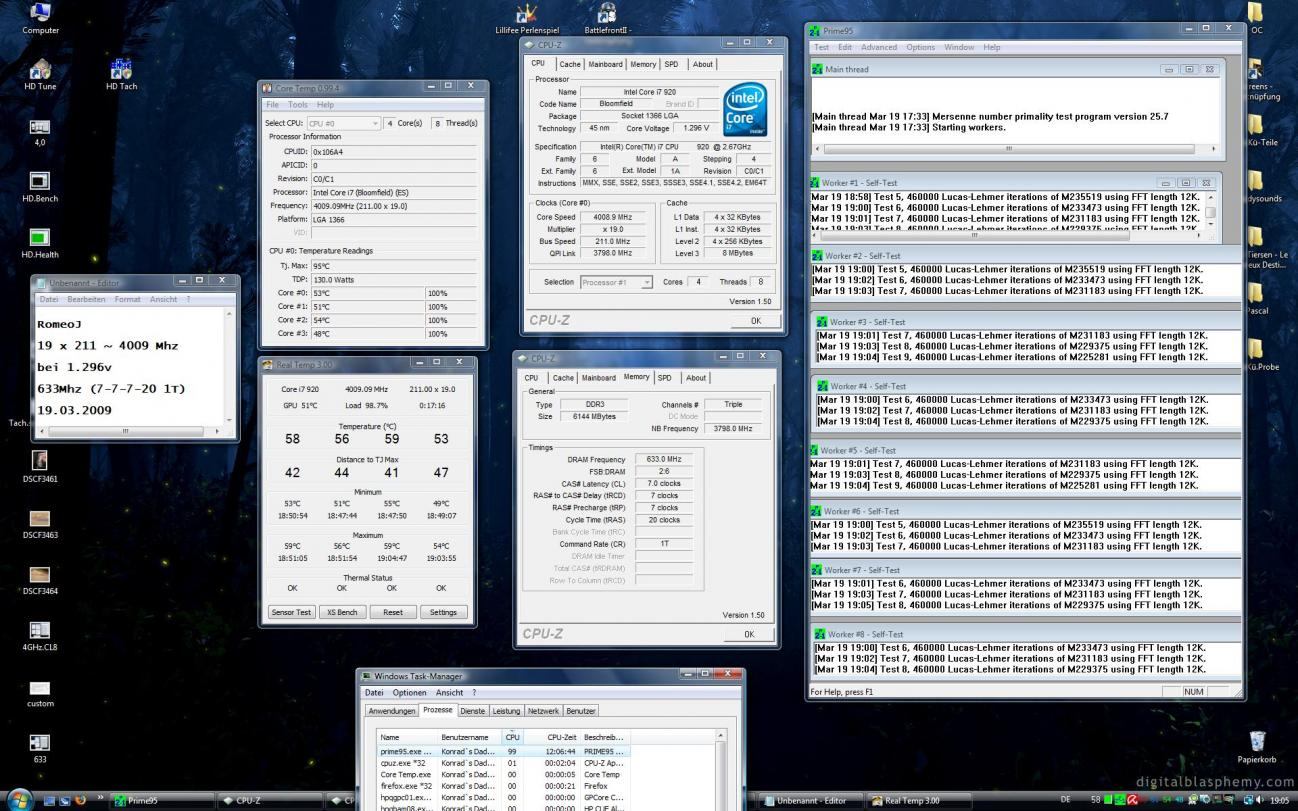Activate the Unbenannt - Editor taskbar button

point(810,800)
